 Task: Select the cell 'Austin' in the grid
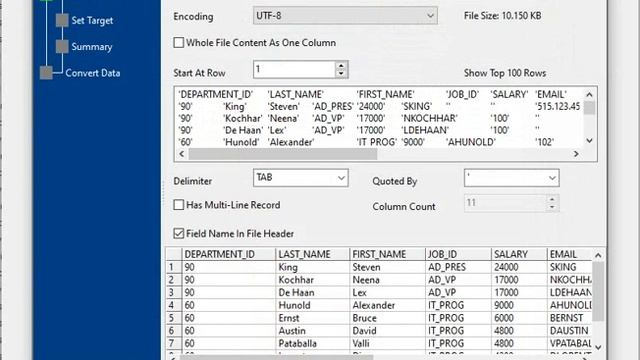tap(313, 331)
